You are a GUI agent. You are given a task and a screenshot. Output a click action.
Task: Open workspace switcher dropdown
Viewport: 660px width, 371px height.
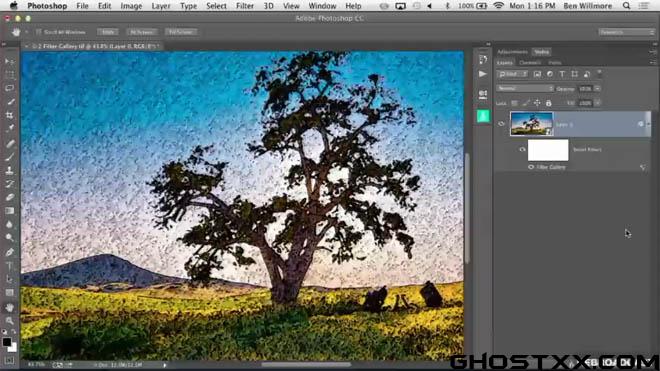coord(626,32)
